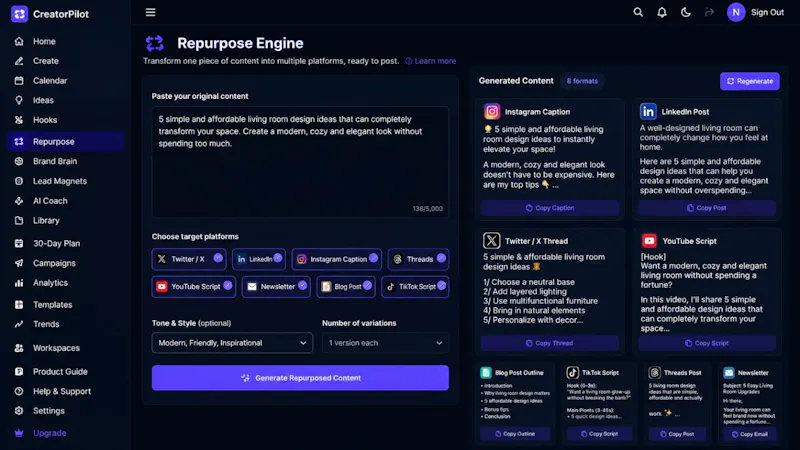Click the share arrow icon in header

(709, 12)
